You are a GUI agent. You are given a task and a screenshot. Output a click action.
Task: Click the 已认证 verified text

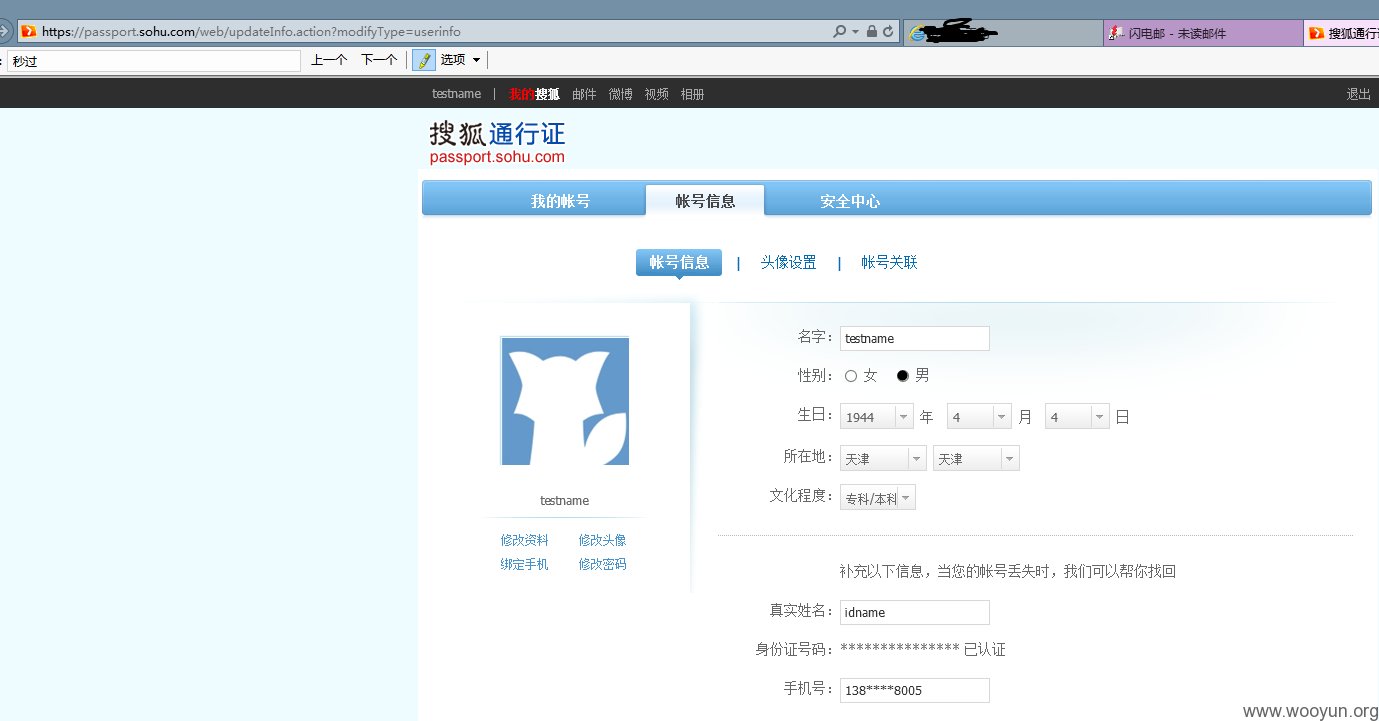tap(985, 650)
